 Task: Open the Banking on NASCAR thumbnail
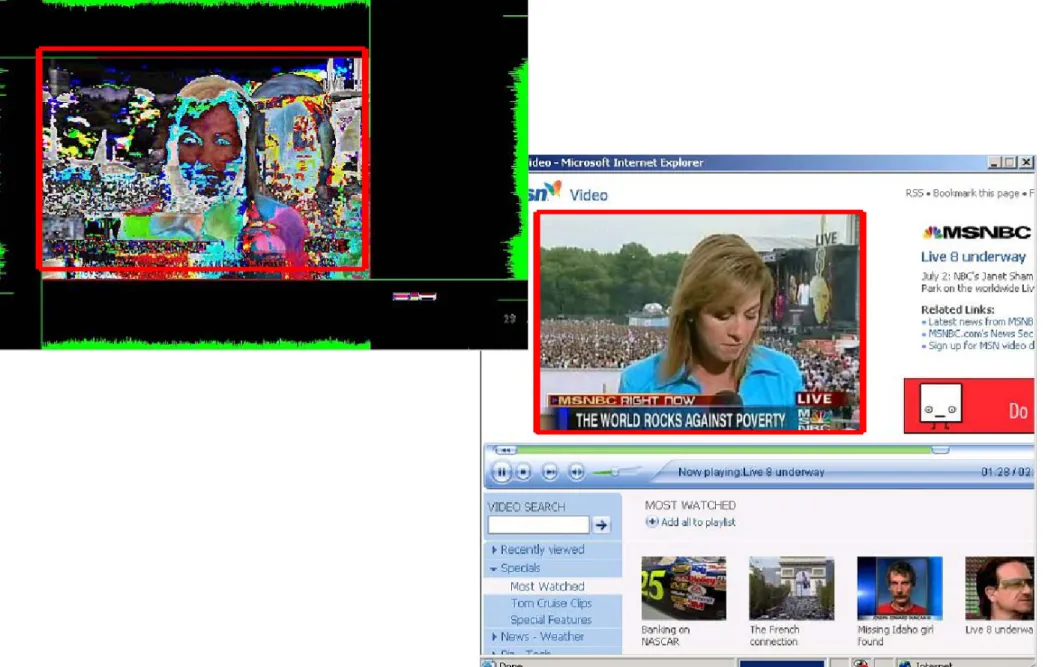tap(683, 588)
